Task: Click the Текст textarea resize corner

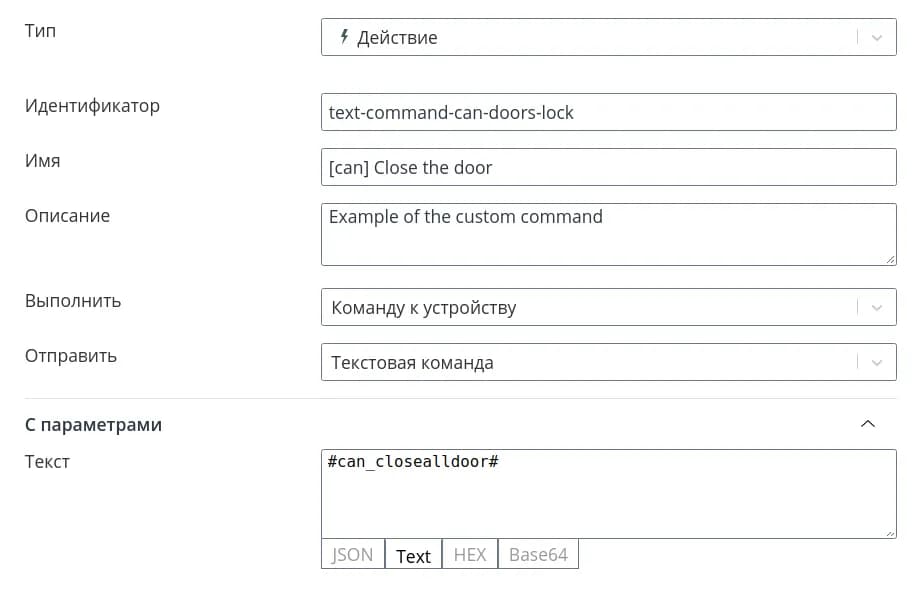Action: pos(890,533)
